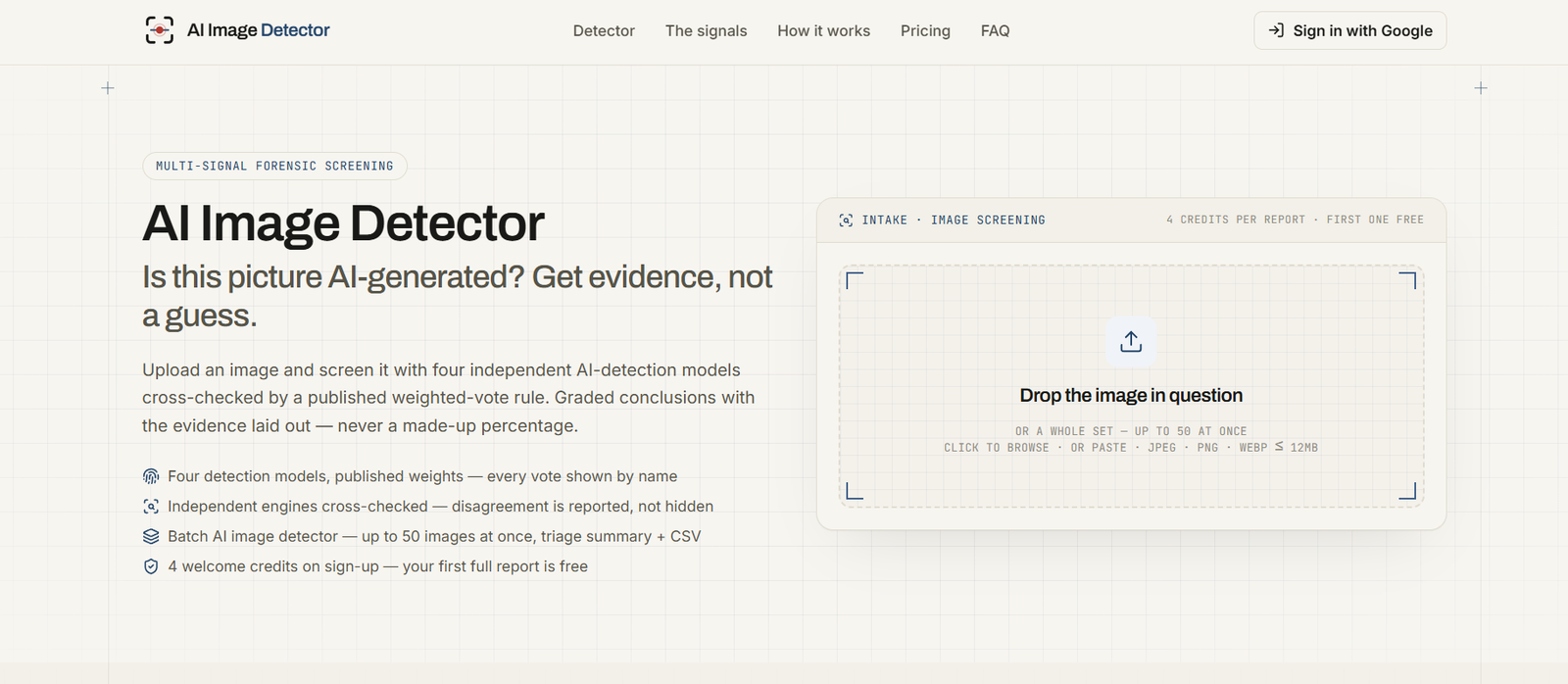Click the AI Image Detector logo icon
Viewport: 1568px width, 684px height.
(x=160, y=30)
